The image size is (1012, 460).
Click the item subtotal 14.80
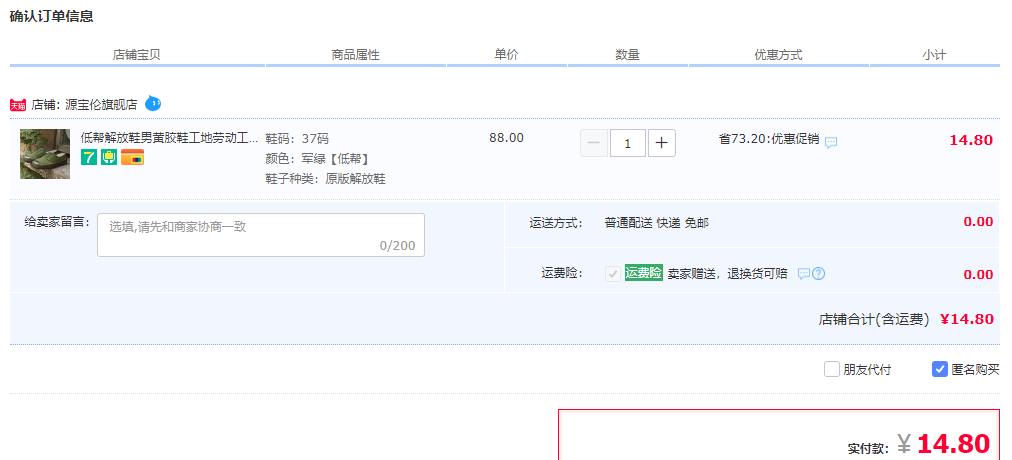(971, 140)
